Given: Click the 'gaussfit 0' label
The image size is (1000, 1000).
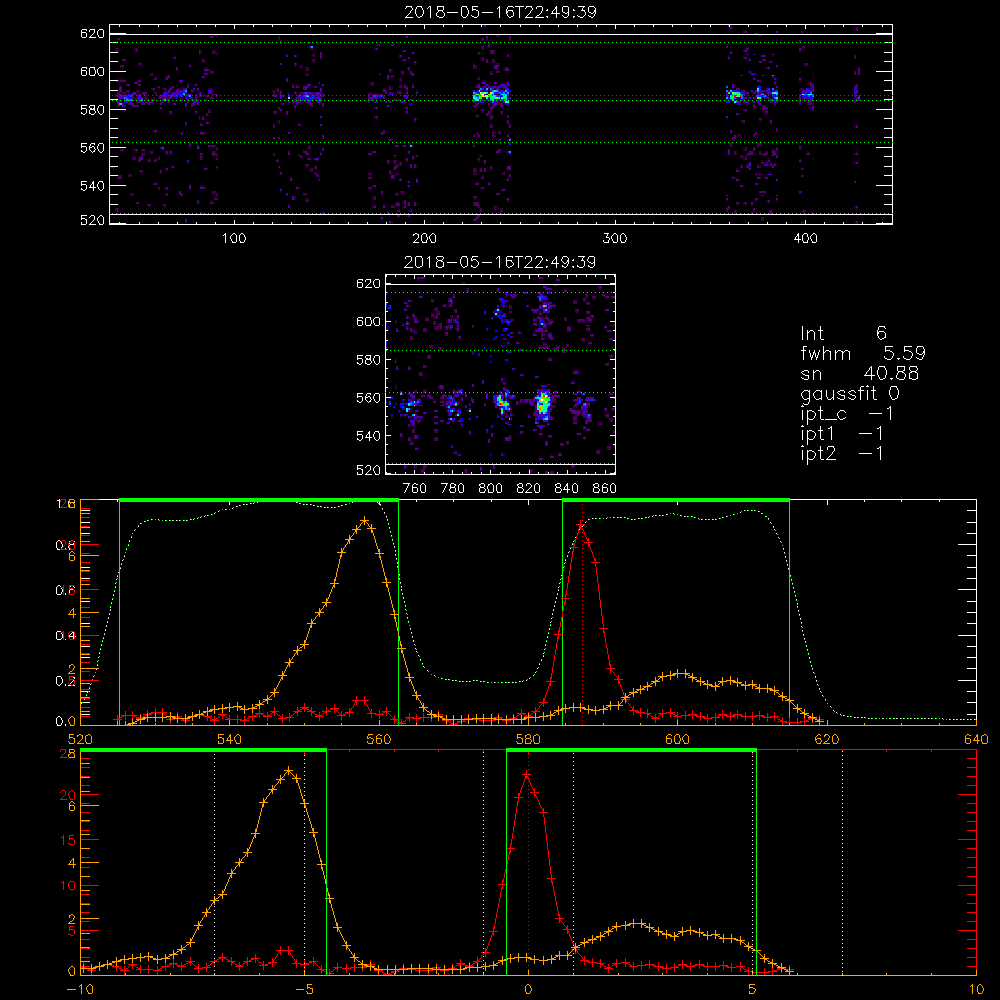Looking at the screenshot, I should (x=849, y=393).
